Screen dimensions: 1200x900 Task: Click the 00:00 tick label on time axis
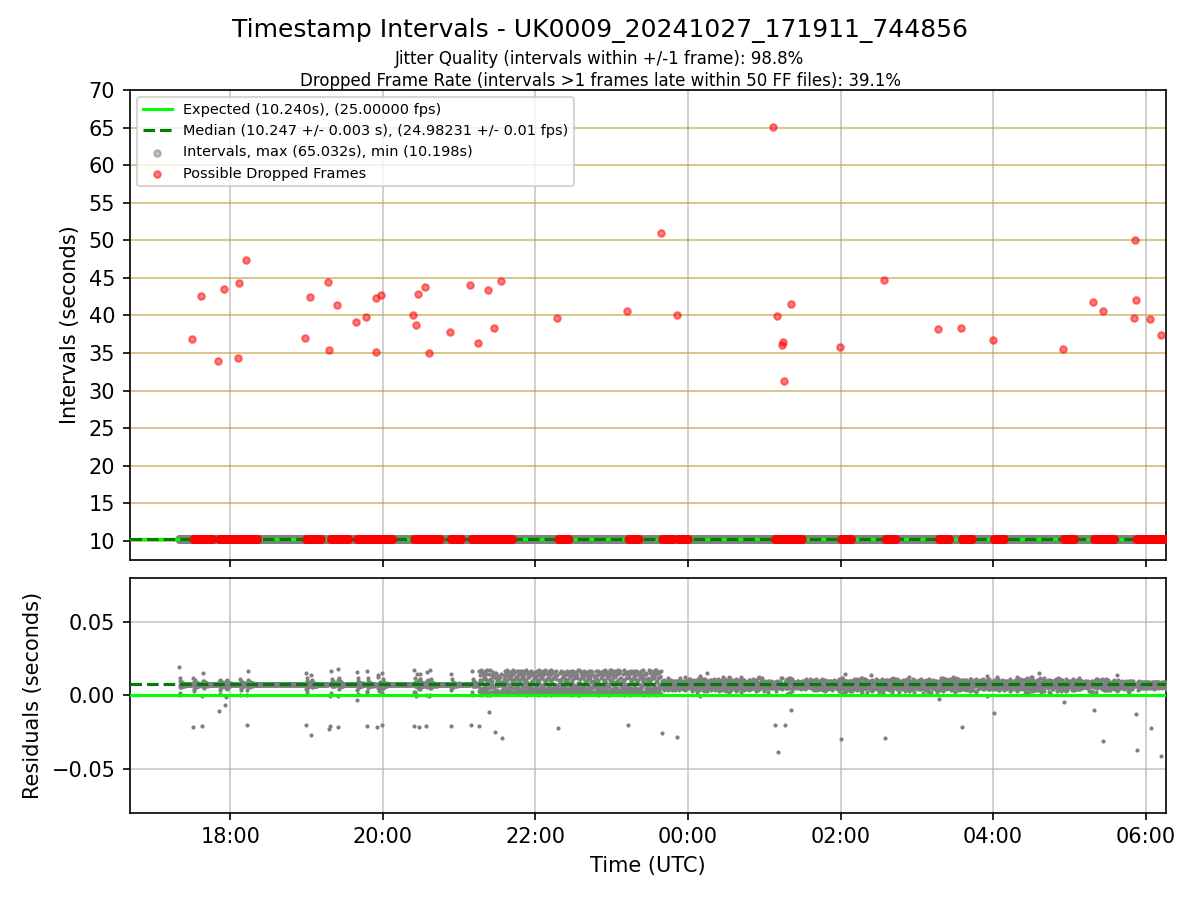(688, 836)
